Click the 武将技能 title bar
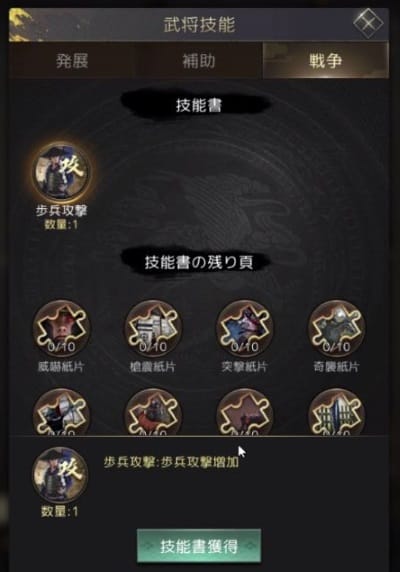The height and width of the screenshot is (572, 400). [x=199, y=24]
